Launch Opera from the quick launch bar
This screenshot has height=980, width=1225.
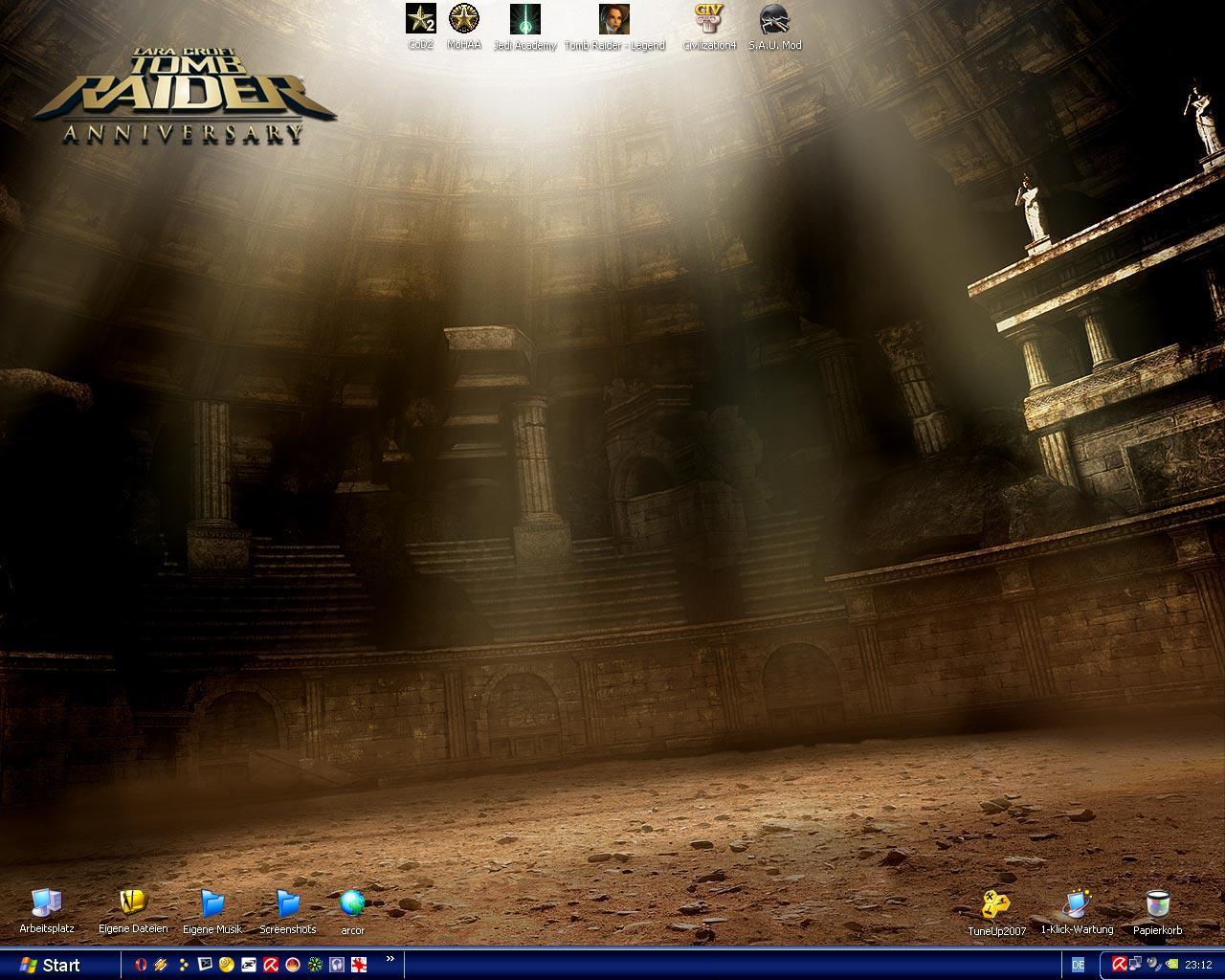click(141, 965)
